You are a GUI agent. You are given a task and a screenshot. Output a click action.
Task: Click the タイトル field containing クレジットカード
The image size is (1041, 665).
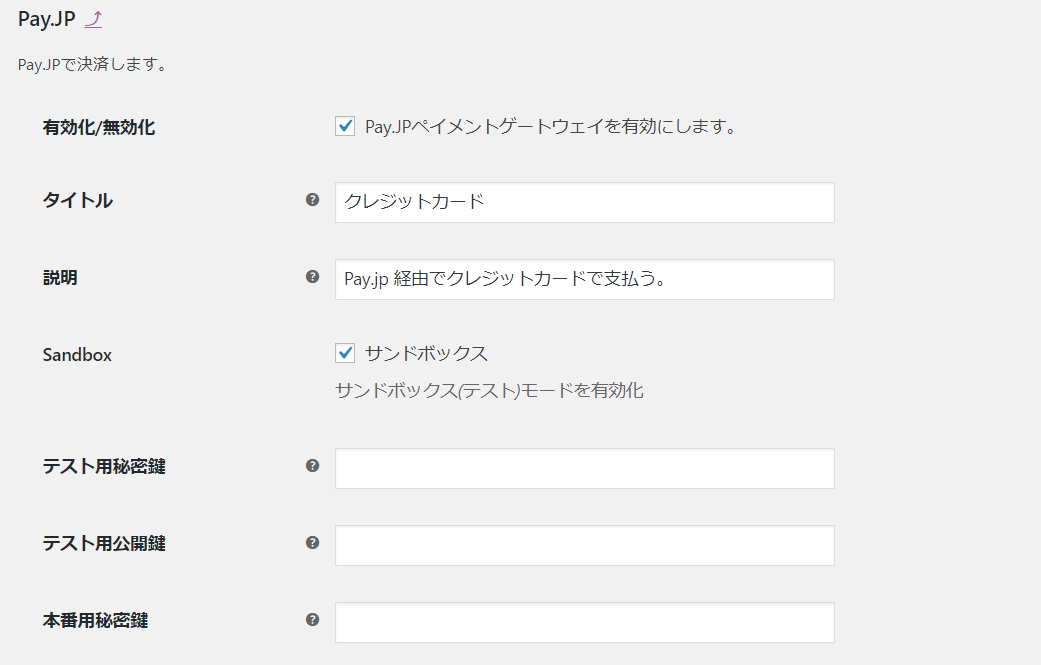584,202
